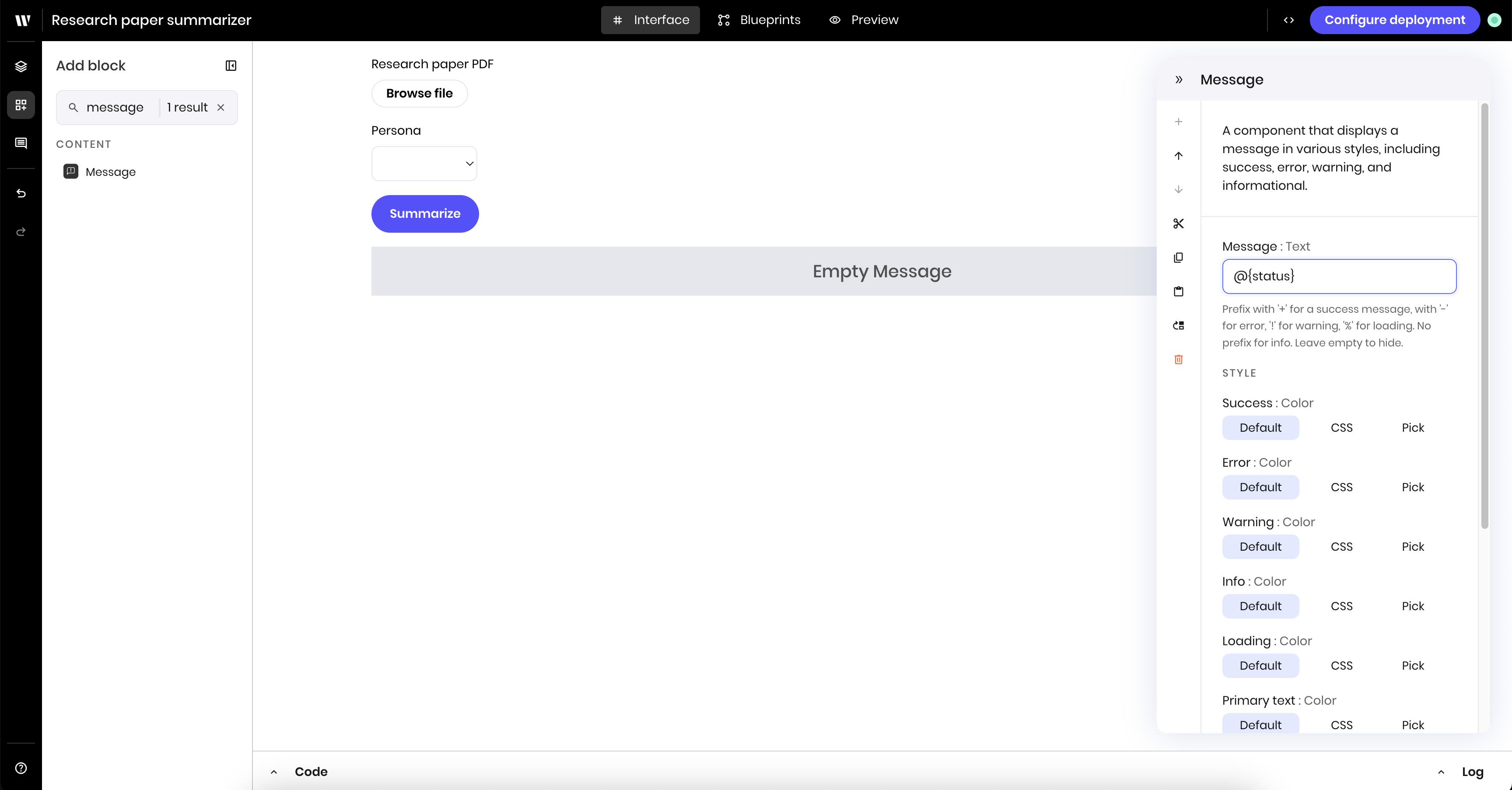
Task: Move block up with arrow icon
Action: point(1178,156)
